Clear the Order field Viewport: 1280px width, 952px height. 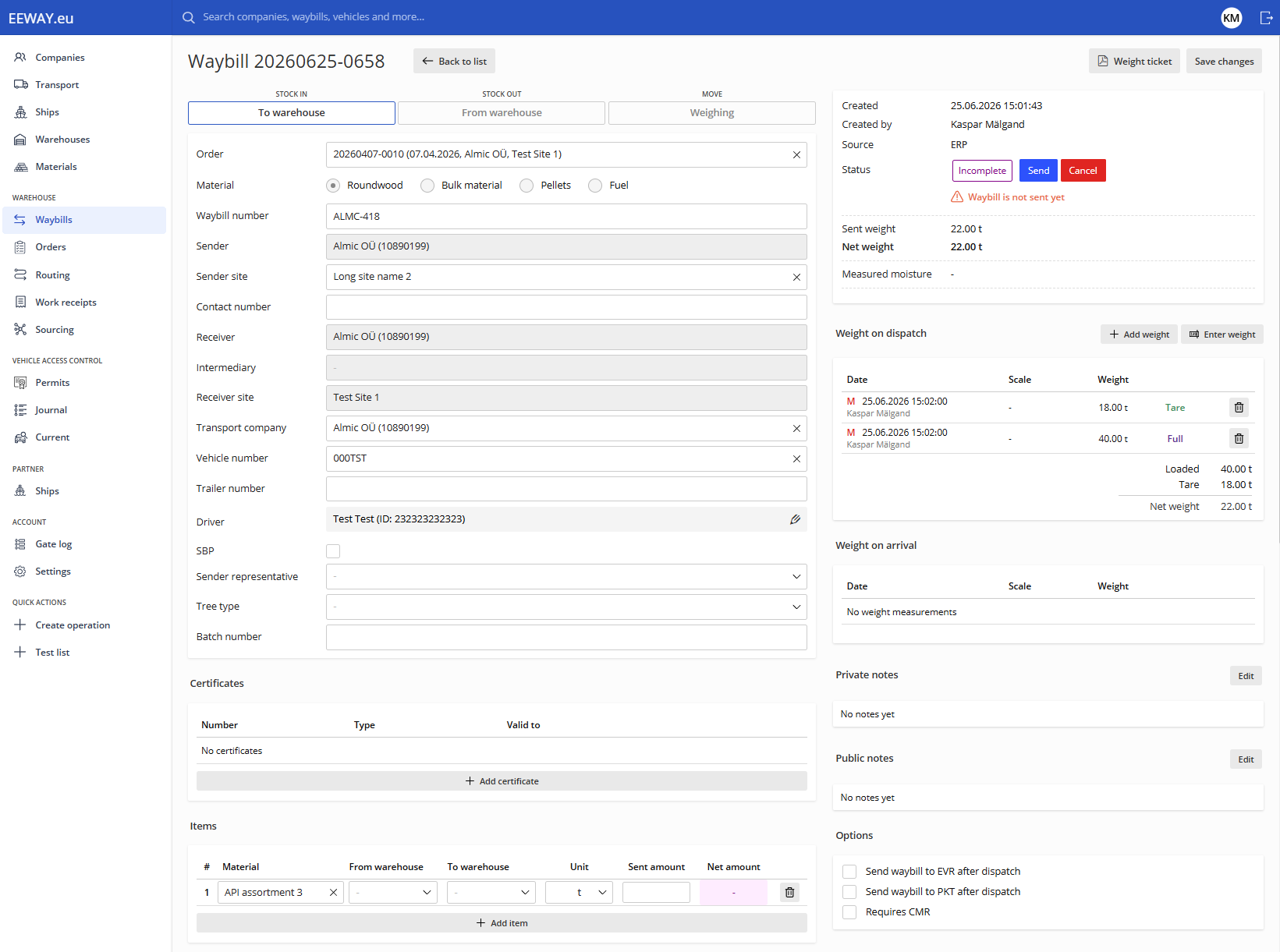796,154
